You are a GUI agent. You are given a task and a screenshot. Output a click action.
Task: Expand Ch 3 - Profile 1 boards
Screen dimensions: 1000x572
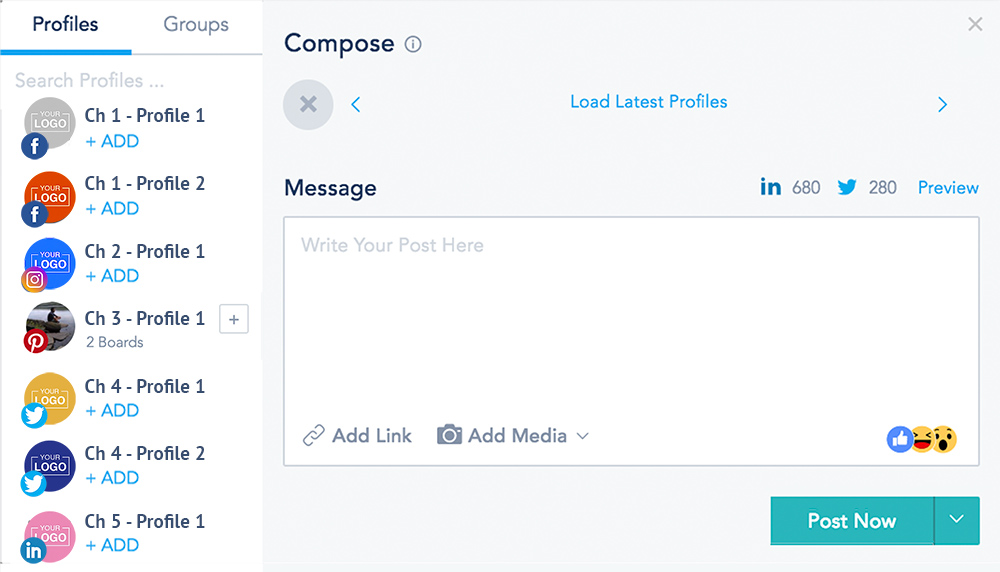[x=233, y=320]
